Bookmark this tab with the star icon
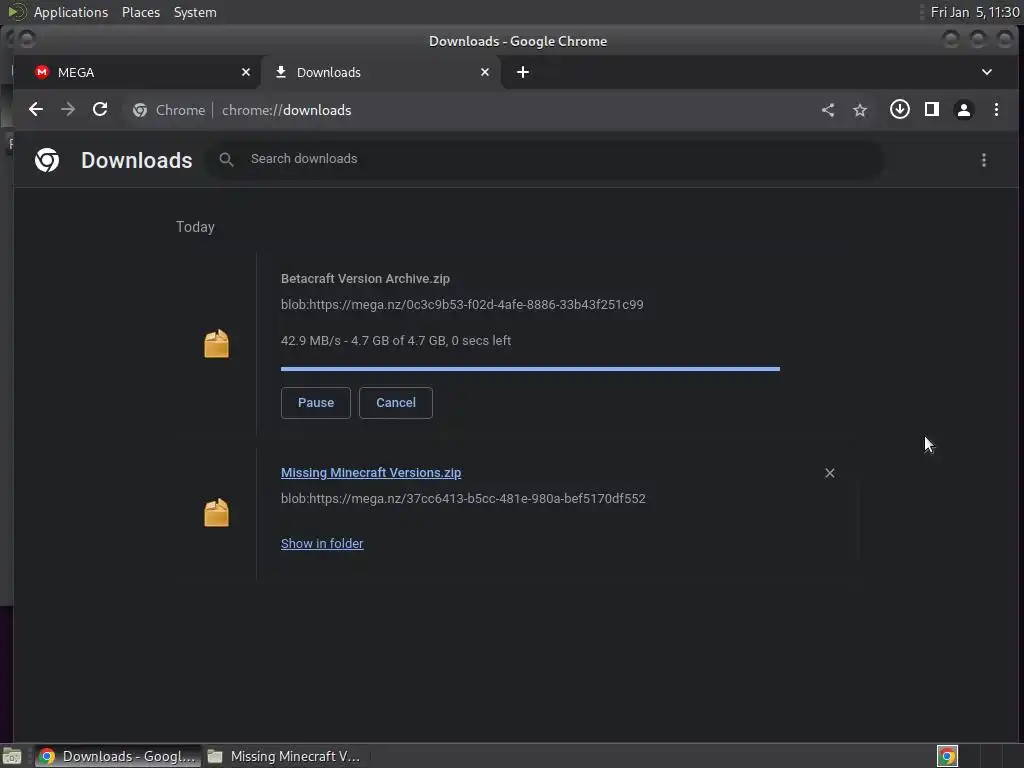Viewport: 1024px width, 768px height. point(860,110)
